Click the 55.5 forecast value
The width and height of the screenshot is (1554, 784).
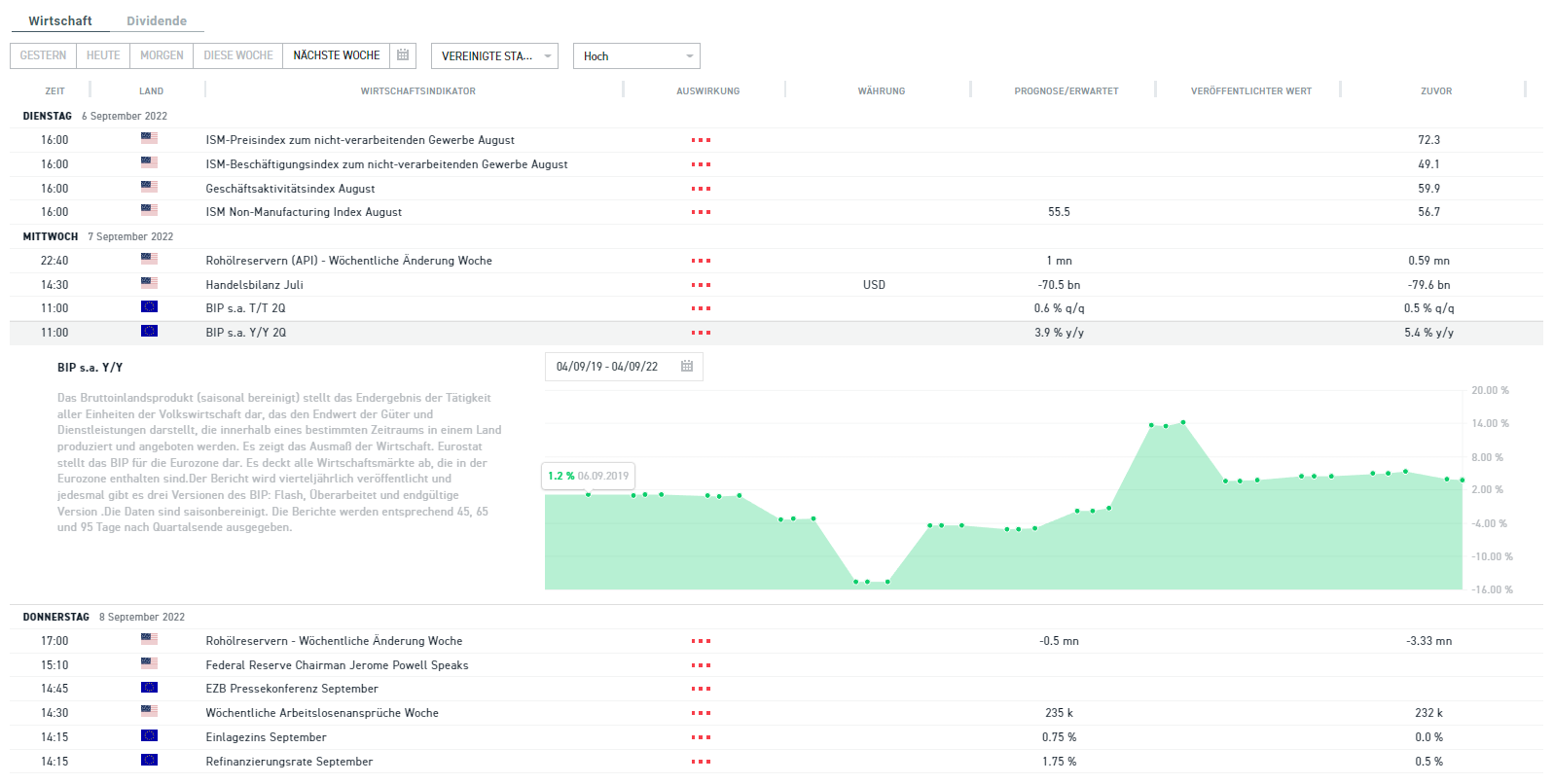coord(1059,212)
